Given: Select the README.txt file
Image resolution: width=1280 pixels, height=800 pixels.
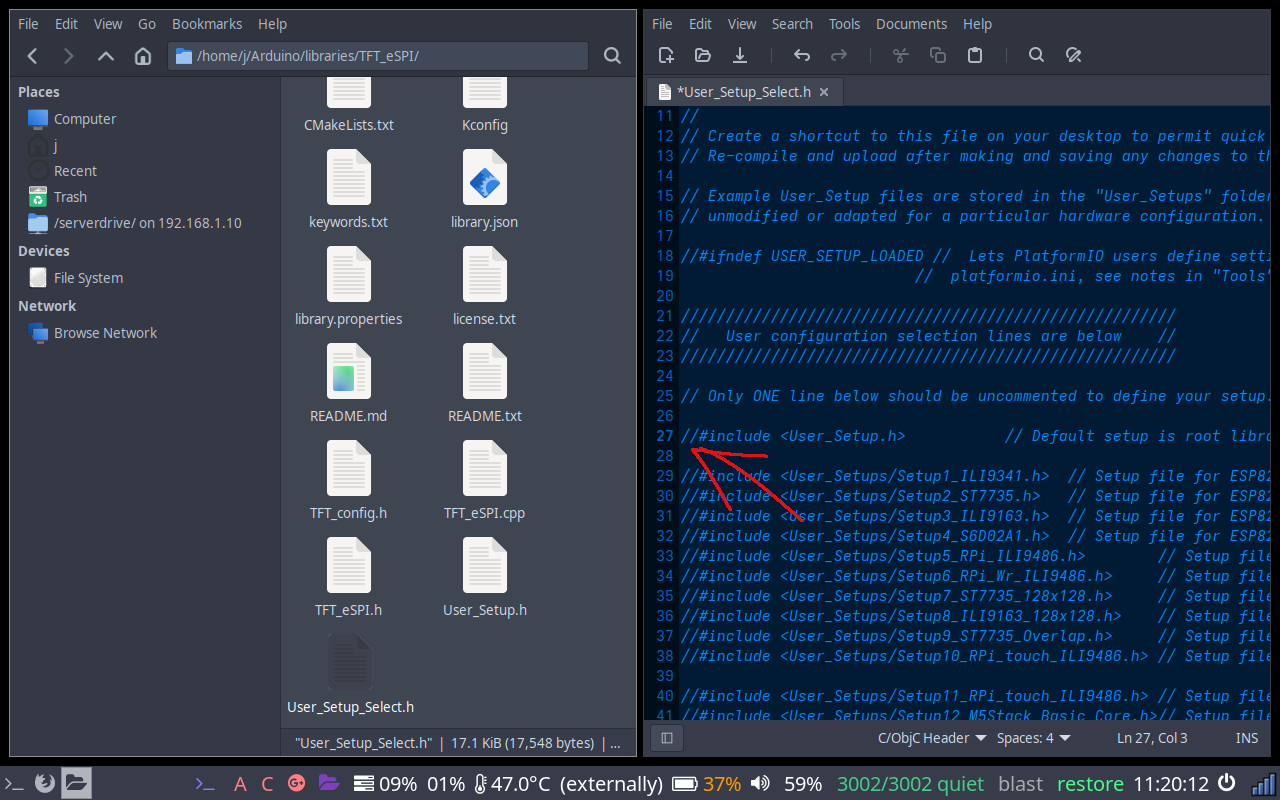Looking at the screenshot, I should click(485, 383).
